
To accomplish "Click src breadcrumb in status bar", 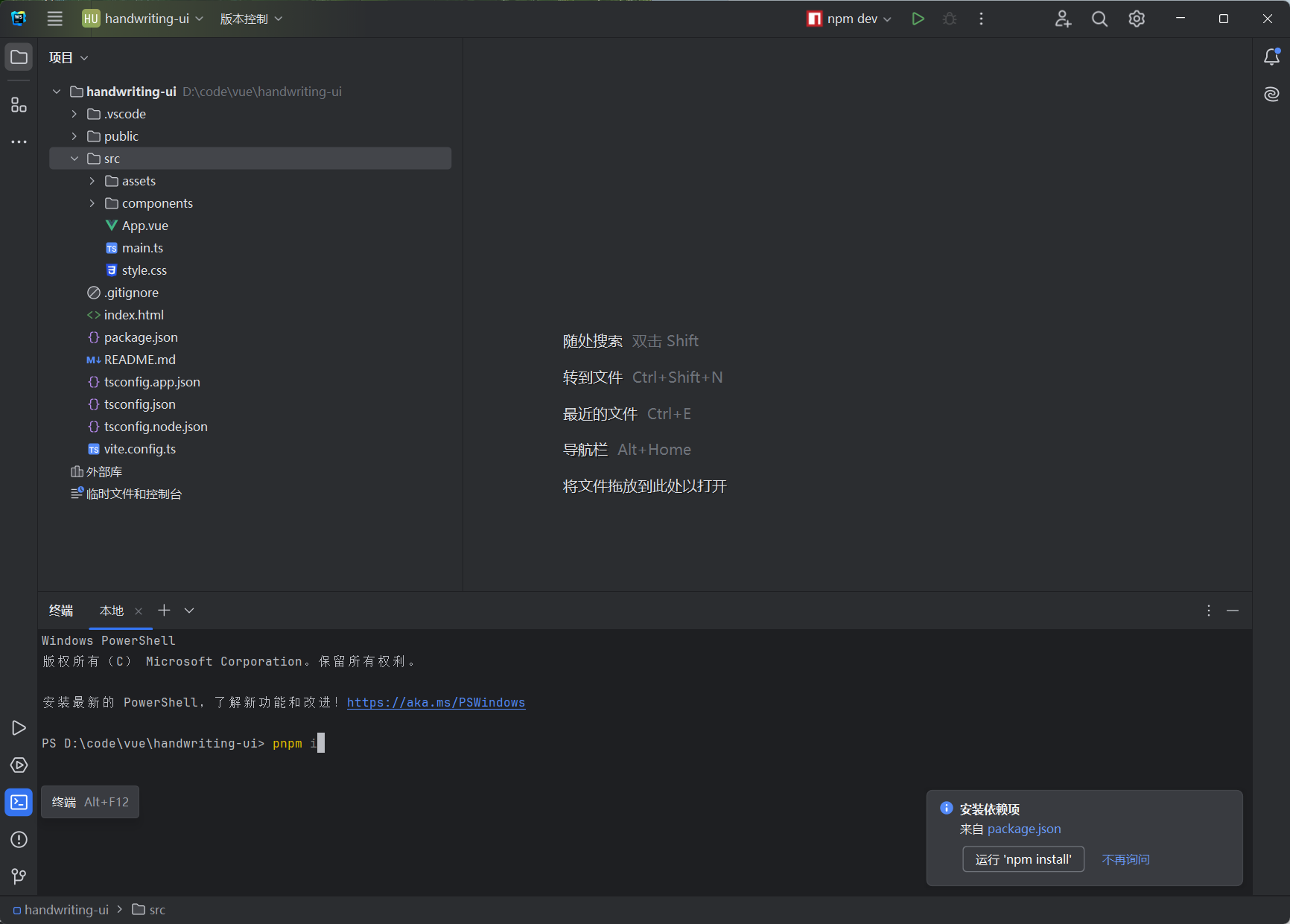I will pyautogui.click(x=149, y=910).
